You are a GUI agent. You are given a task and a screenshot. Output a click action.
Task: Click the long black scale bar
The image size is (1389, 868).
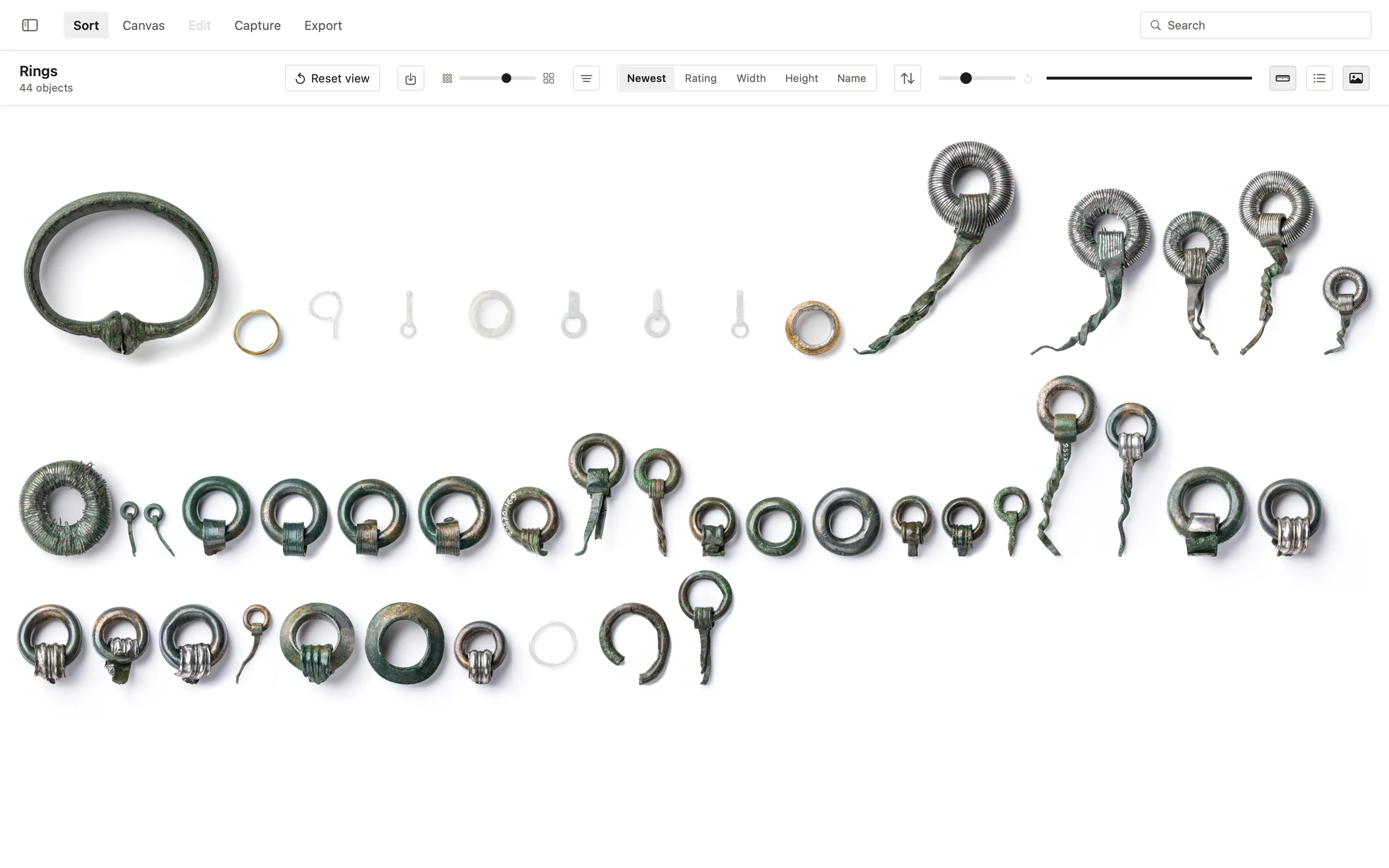(1148, 78)
